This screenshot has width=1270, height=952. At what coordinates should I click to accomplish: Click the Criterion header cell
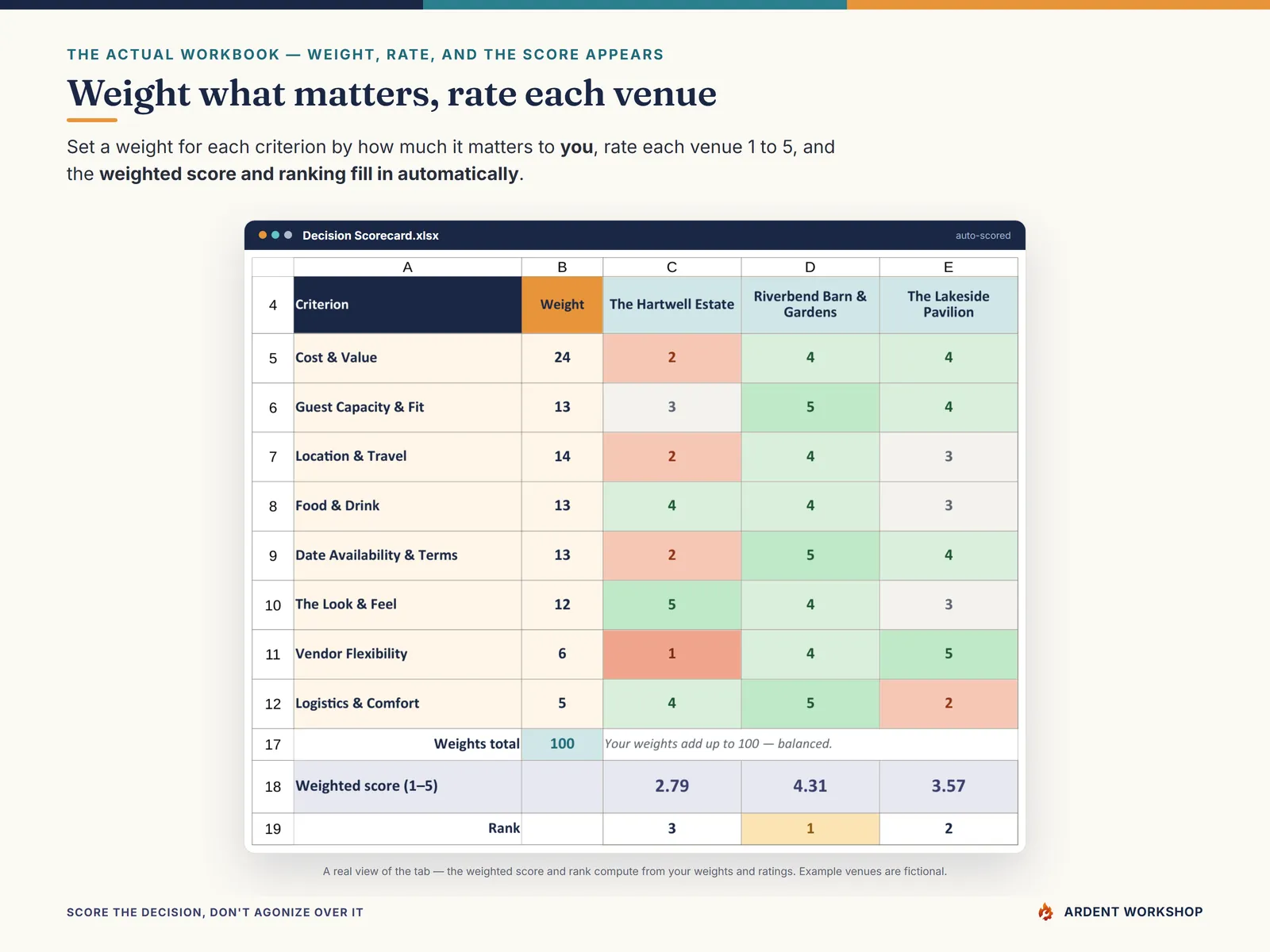407,305
